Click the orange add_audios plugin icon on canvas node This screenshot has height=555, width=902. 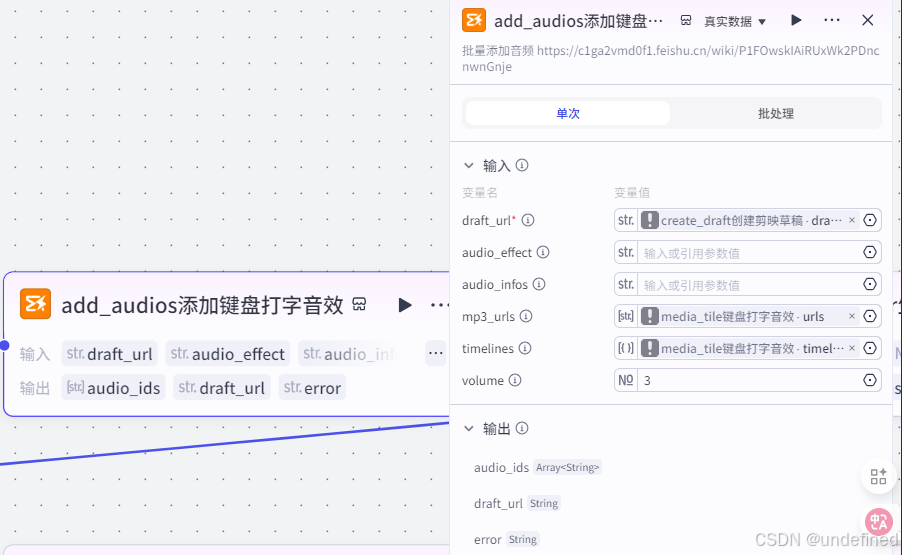click(35, 304)
